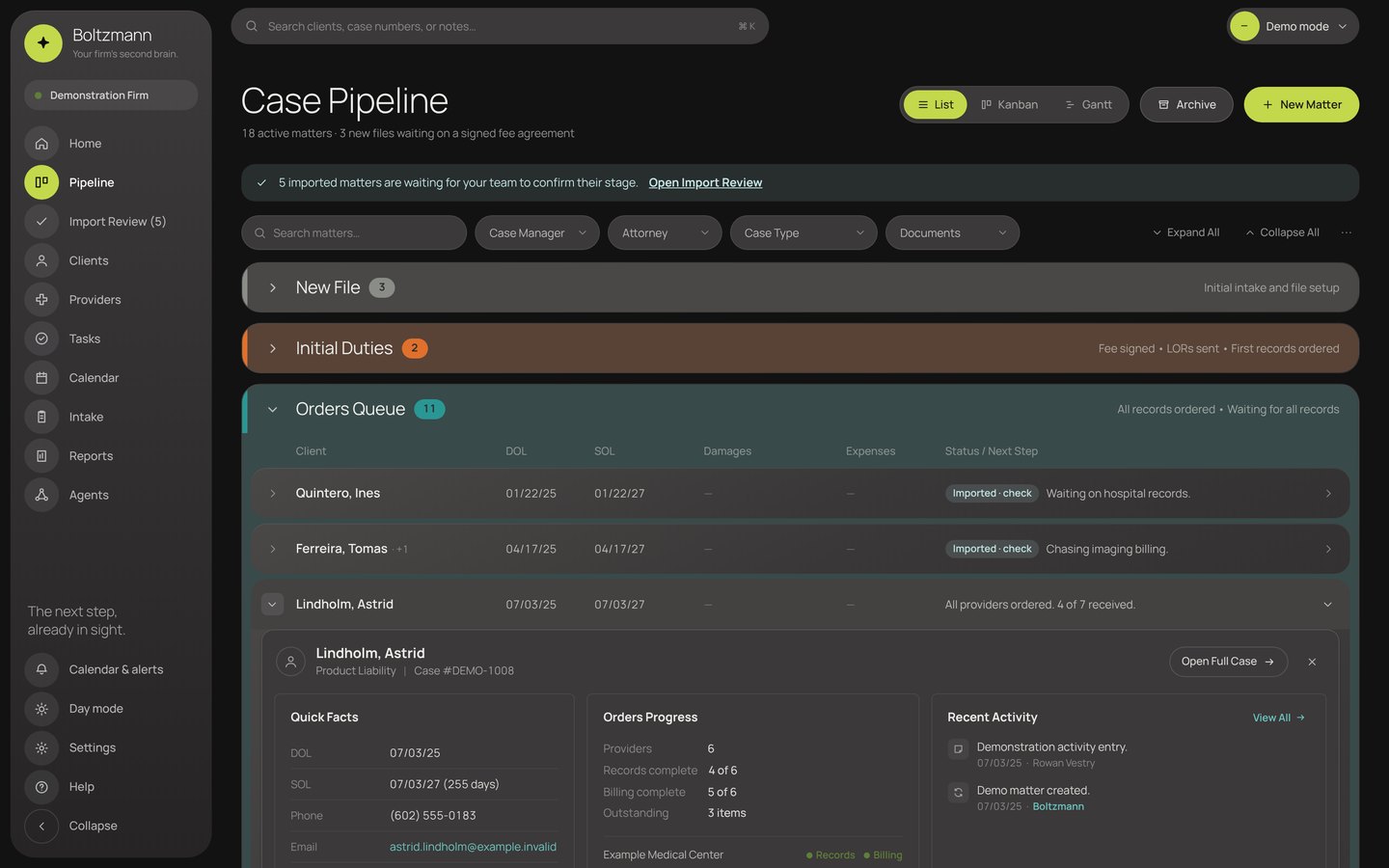Click the Archive button
Image resolution: width=1389 pixels, height=868 pixels.
[x=1186, y=104]
